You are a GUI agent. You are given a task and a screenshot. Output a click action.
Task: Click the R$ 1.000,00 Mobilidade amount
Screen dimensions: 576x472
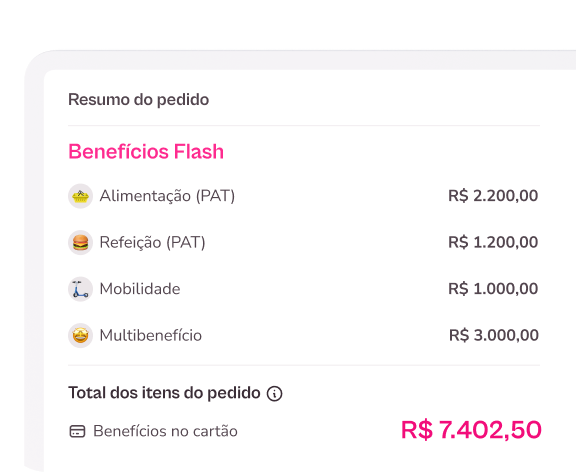click(493, 289)
